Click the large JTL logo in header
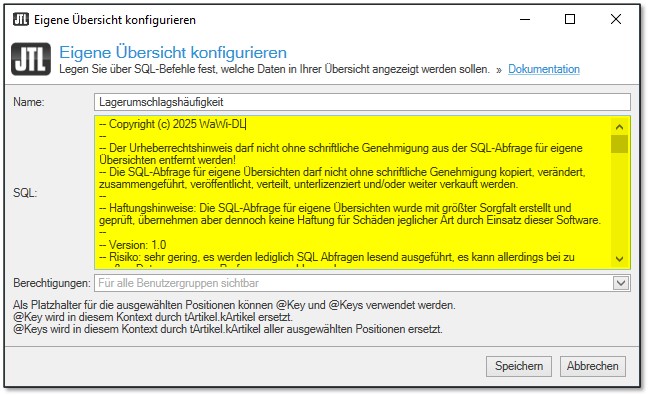This screenshot has width=649, height=396. [31, 59]
